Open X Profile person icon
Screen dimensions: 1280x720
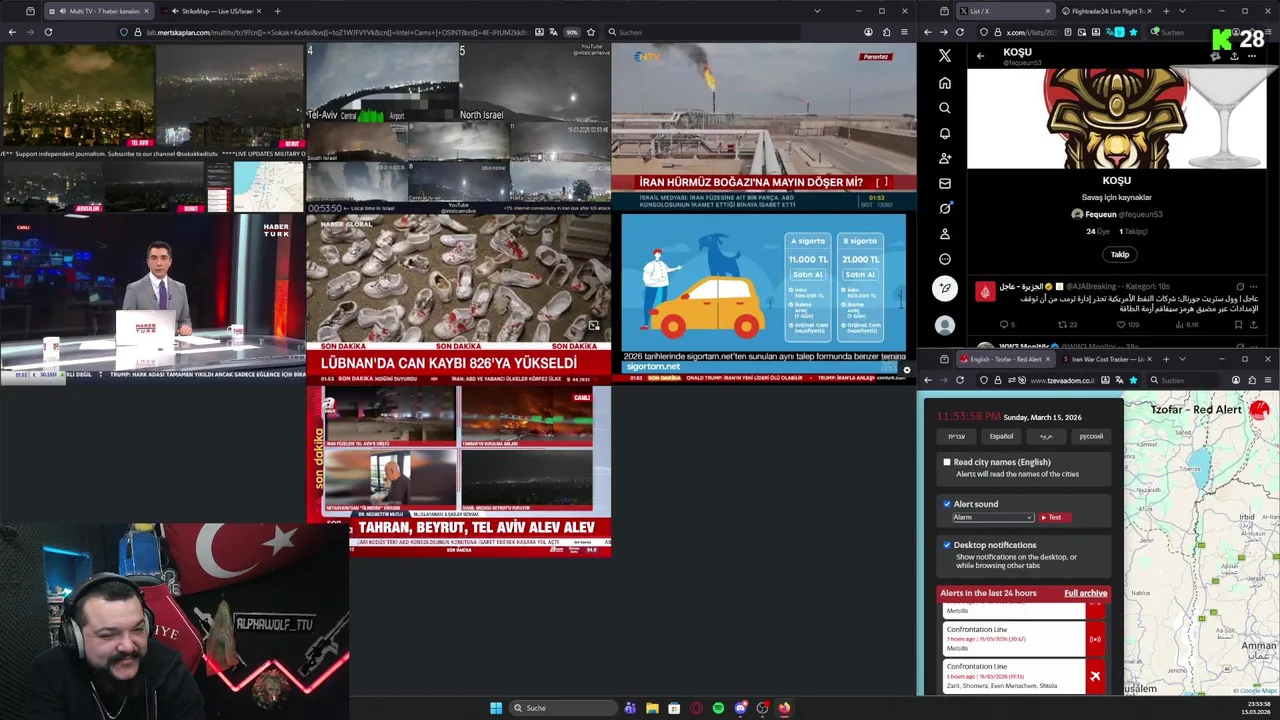coord(945,234)
